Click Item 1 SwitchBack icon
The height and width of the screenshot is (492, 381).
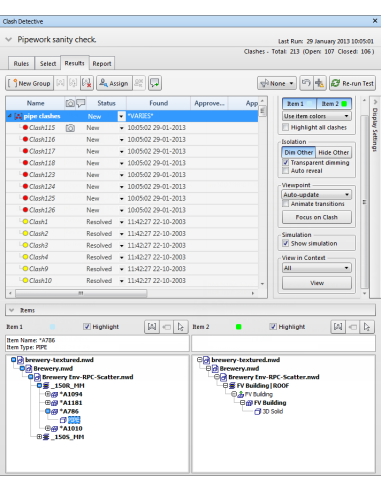pos(166,327)
